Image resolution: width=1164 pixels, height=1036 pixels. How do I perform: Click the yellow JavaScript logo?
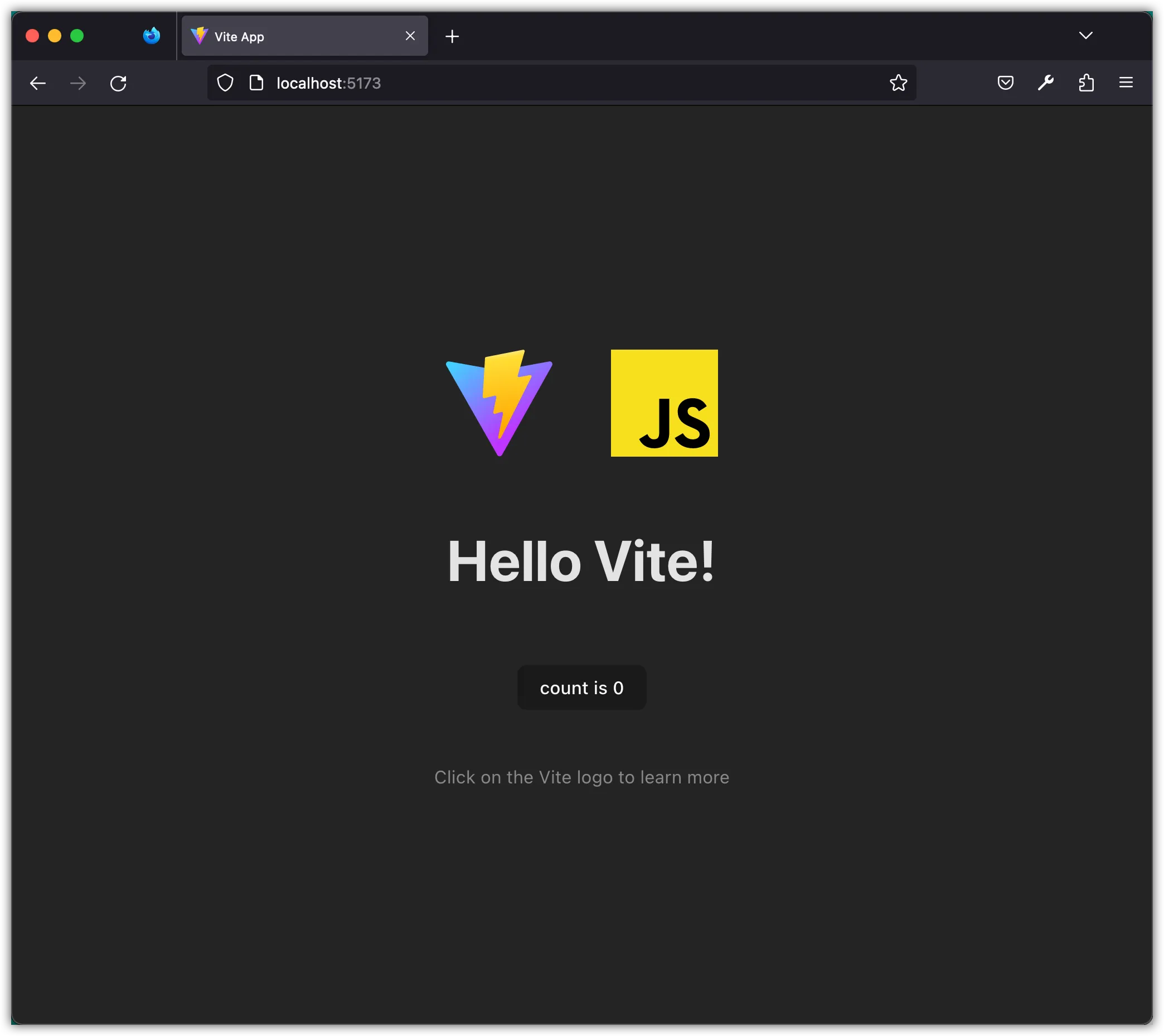664,403
